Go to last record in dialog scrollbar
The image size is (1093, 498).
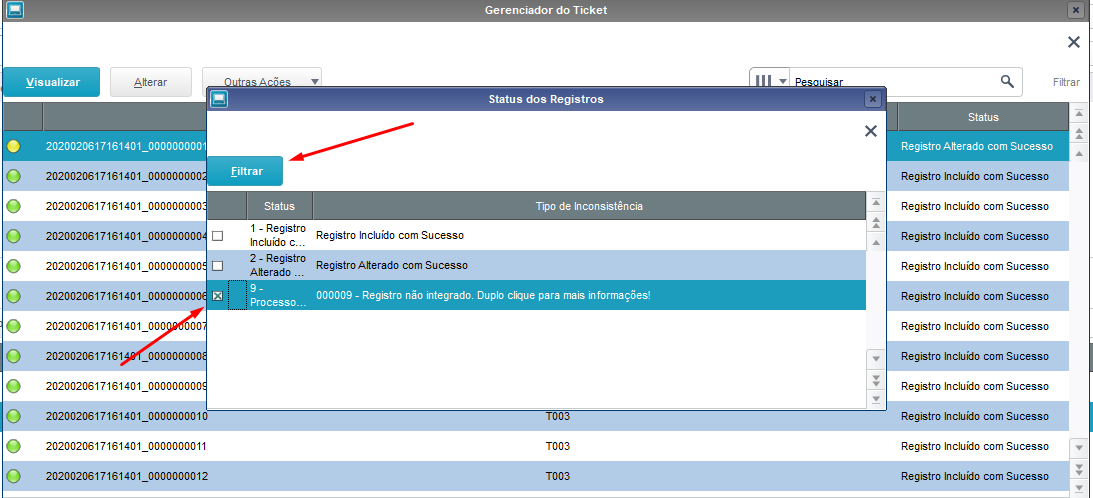pos(876,400)
